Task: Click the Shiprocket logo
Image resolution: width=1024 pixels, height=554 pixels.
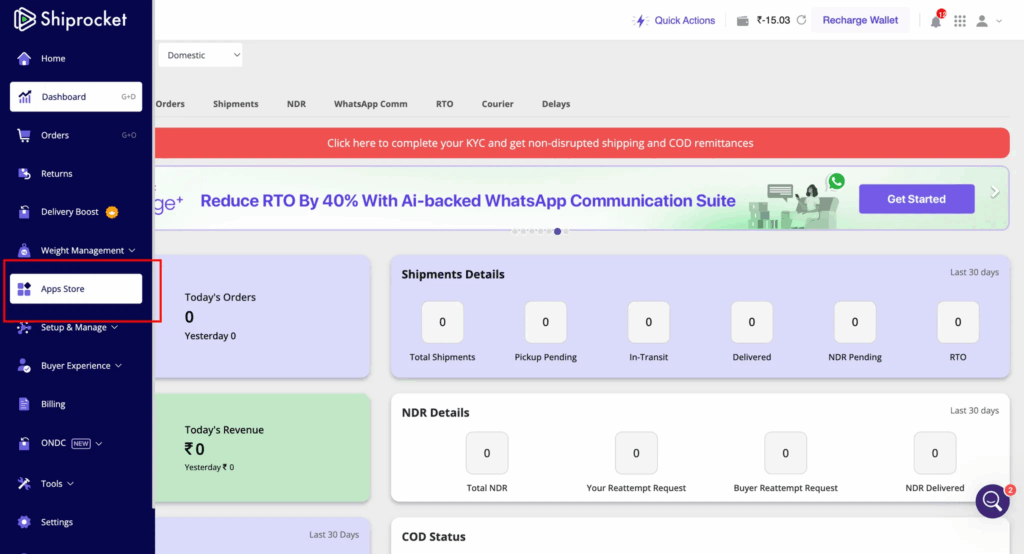Action: point(70,19)
